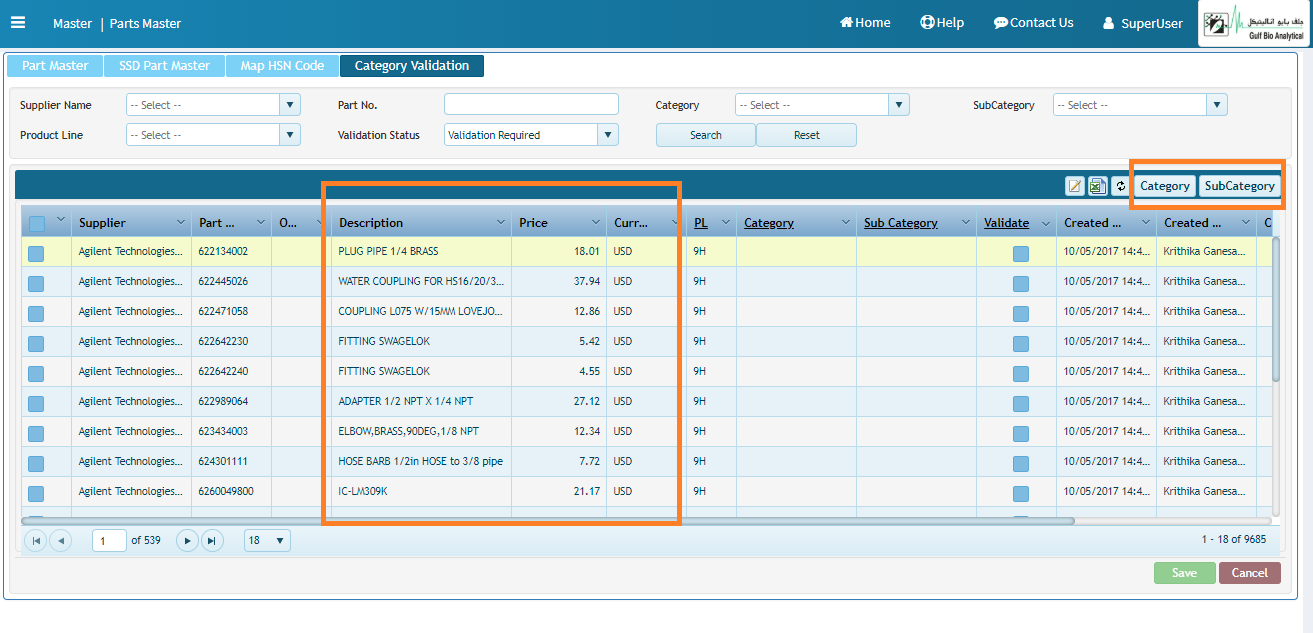
Task: Switch to SSD Part Master tab
Action: pos(164,66)
